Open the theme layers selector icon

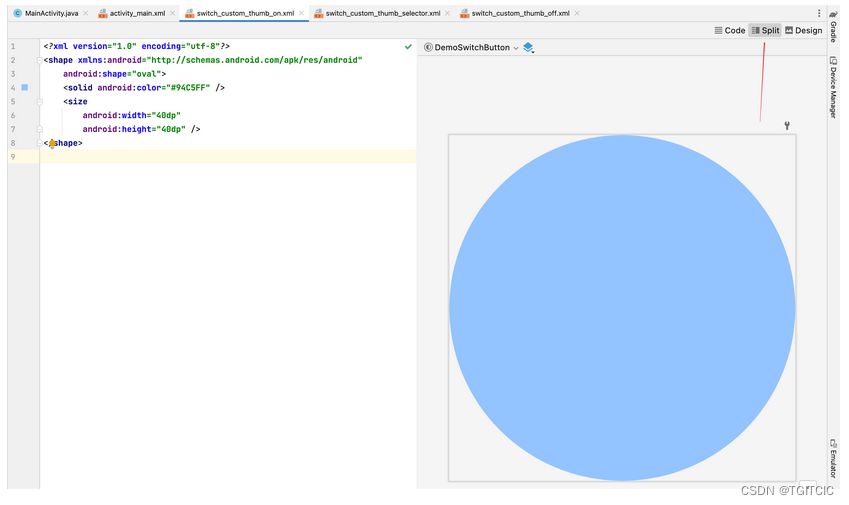click(x=529, y=47)
